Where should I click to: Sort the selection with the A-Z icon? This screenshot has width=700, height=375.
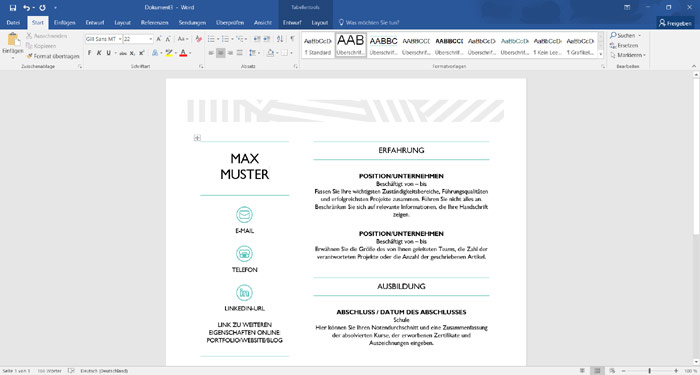coord(280,39)
